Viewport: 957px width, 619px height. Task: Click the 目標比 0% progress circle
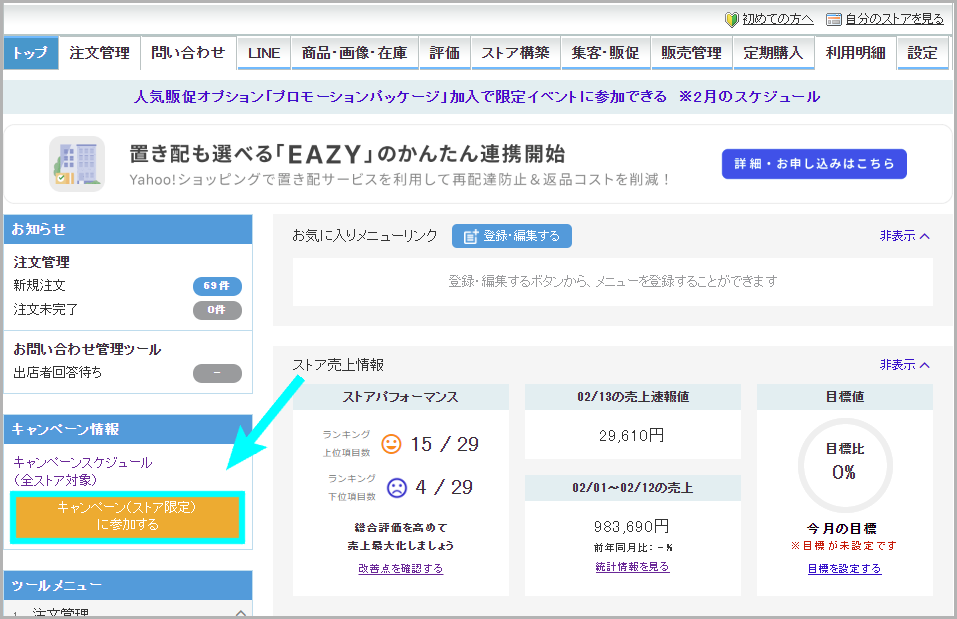845,465
